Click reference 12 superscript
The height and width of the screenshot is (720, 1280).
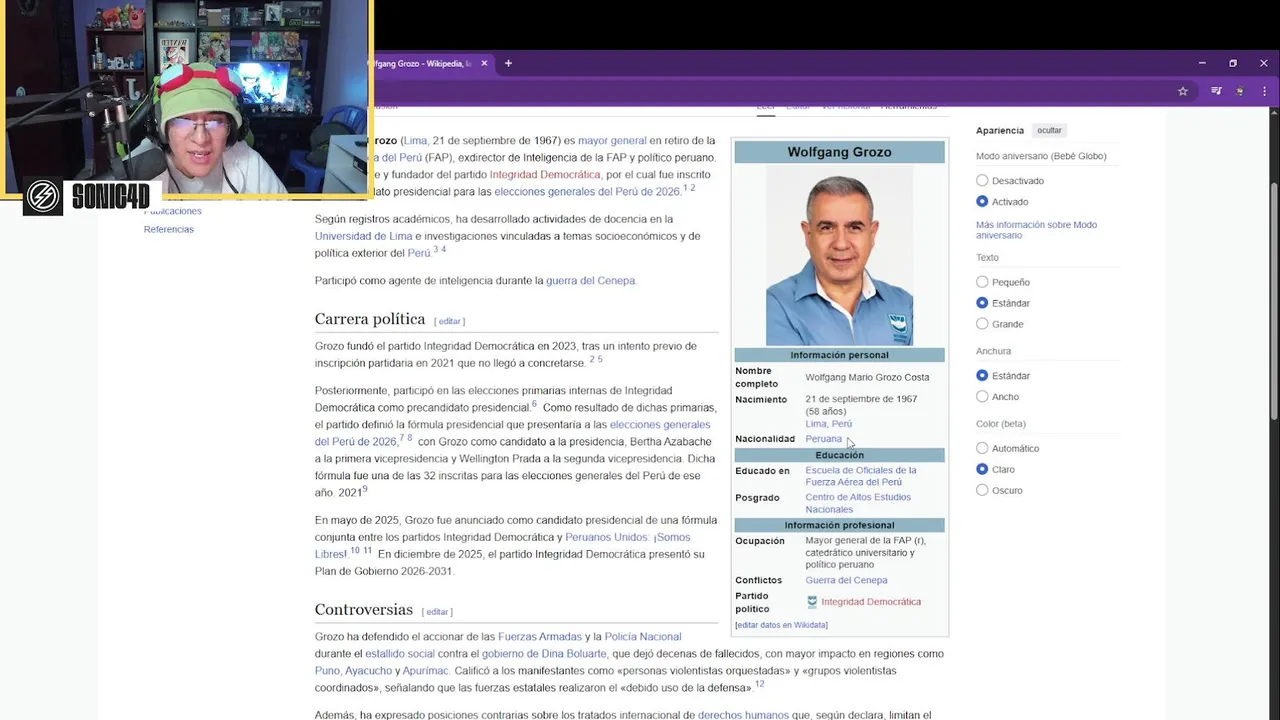(x=760, y=684)
